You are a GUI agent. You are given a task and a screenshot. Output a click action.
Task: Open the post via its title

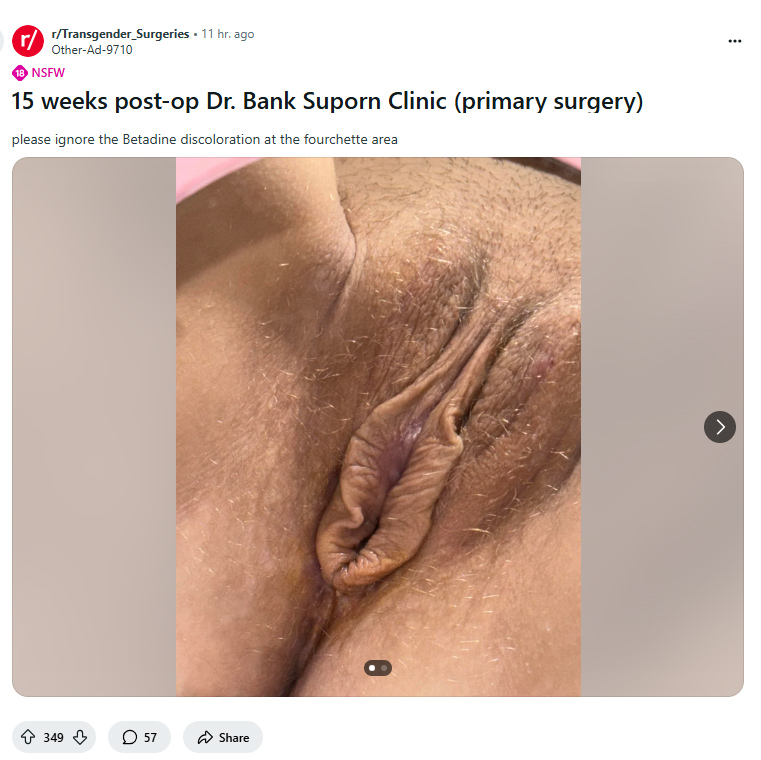[328, 101]
